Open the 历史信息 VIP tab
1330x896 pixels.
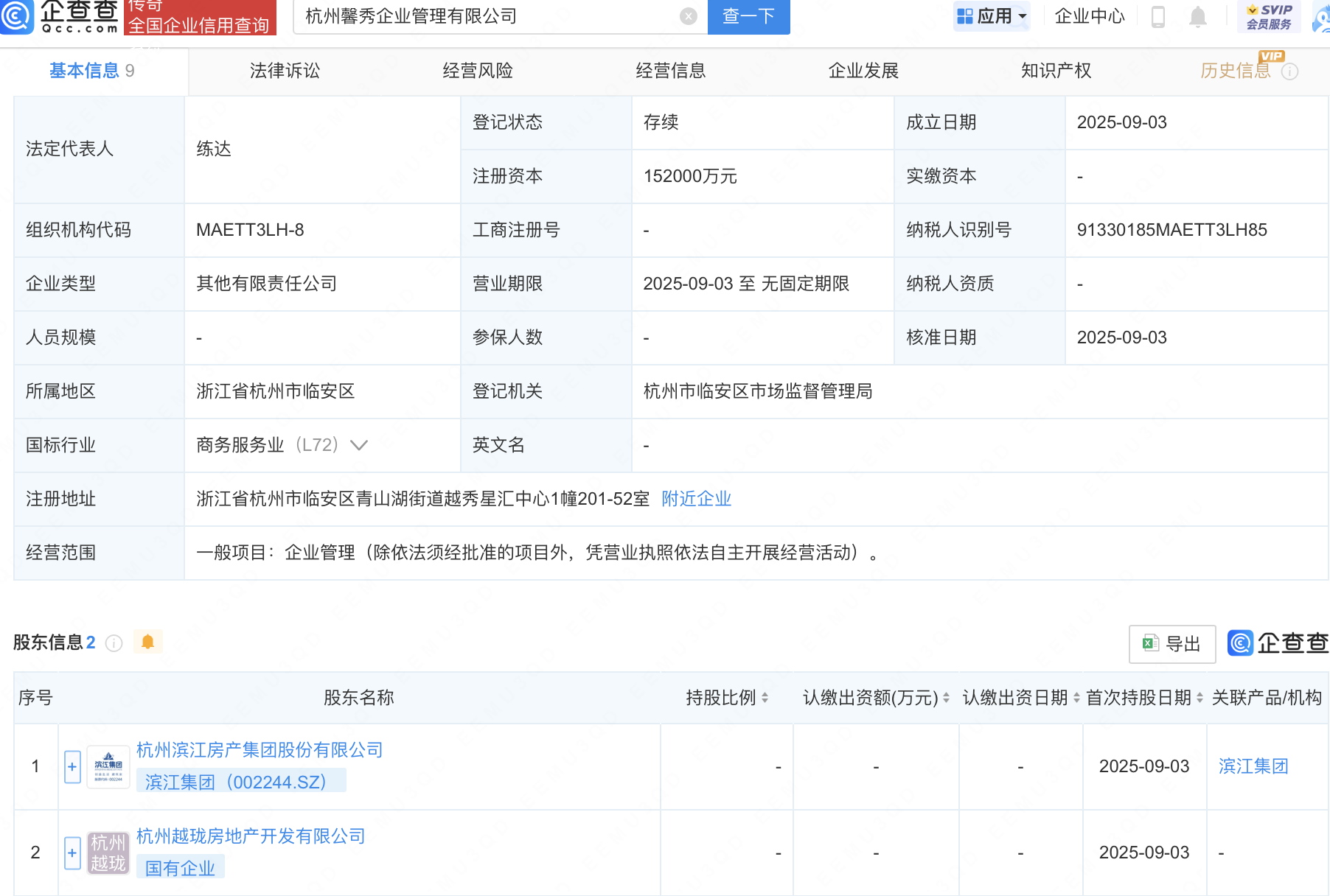point(1236,71)
